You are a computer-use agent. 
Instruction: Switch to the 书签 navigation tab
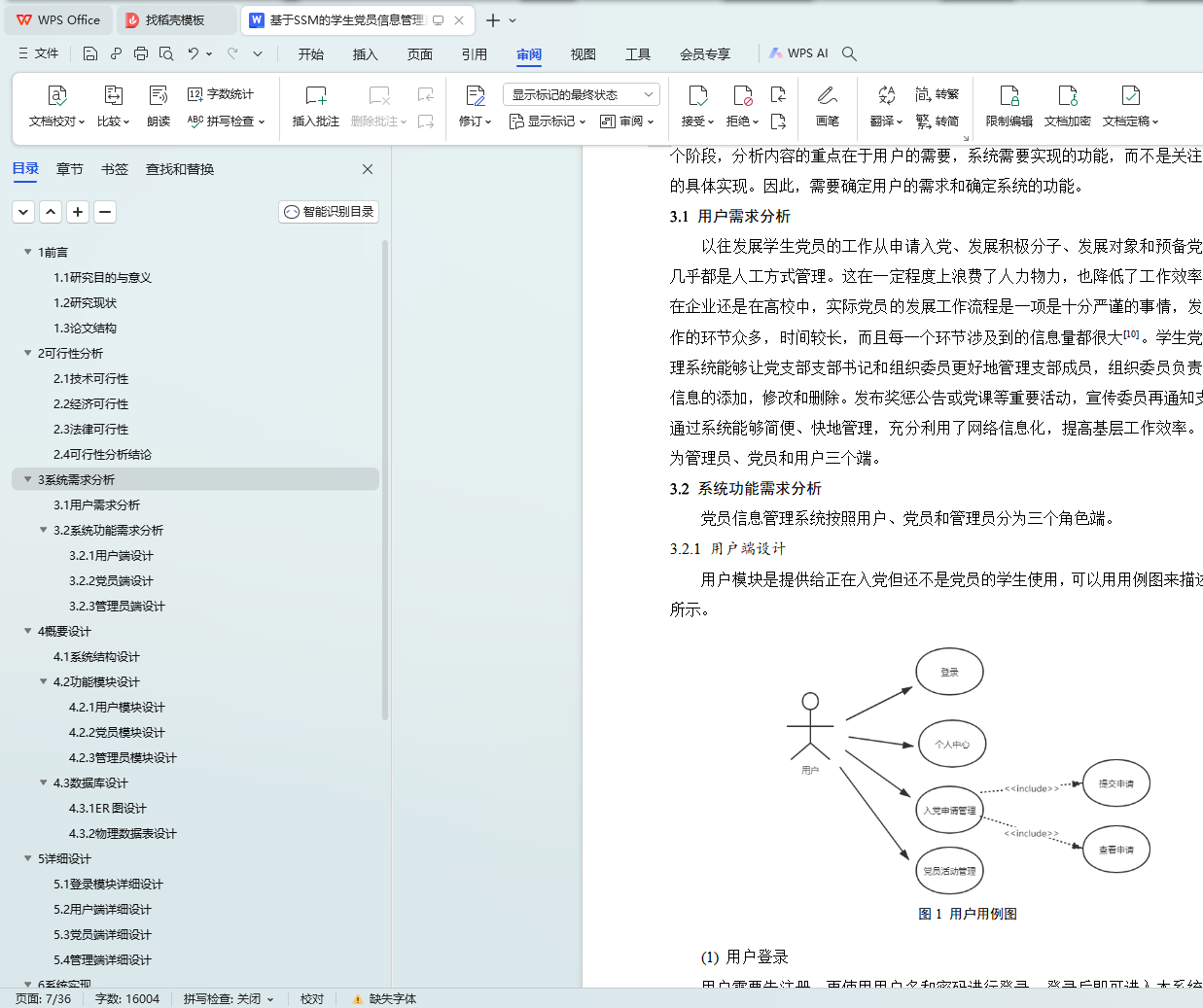click(x=115, y=169)
